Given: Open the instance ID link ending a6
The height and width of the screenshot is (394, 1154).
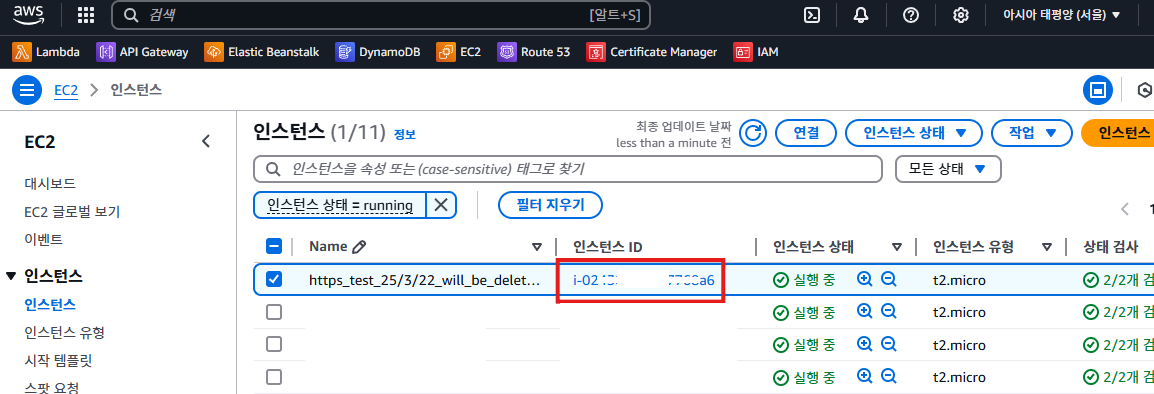Looking at the screenshot, I should 643,280.
